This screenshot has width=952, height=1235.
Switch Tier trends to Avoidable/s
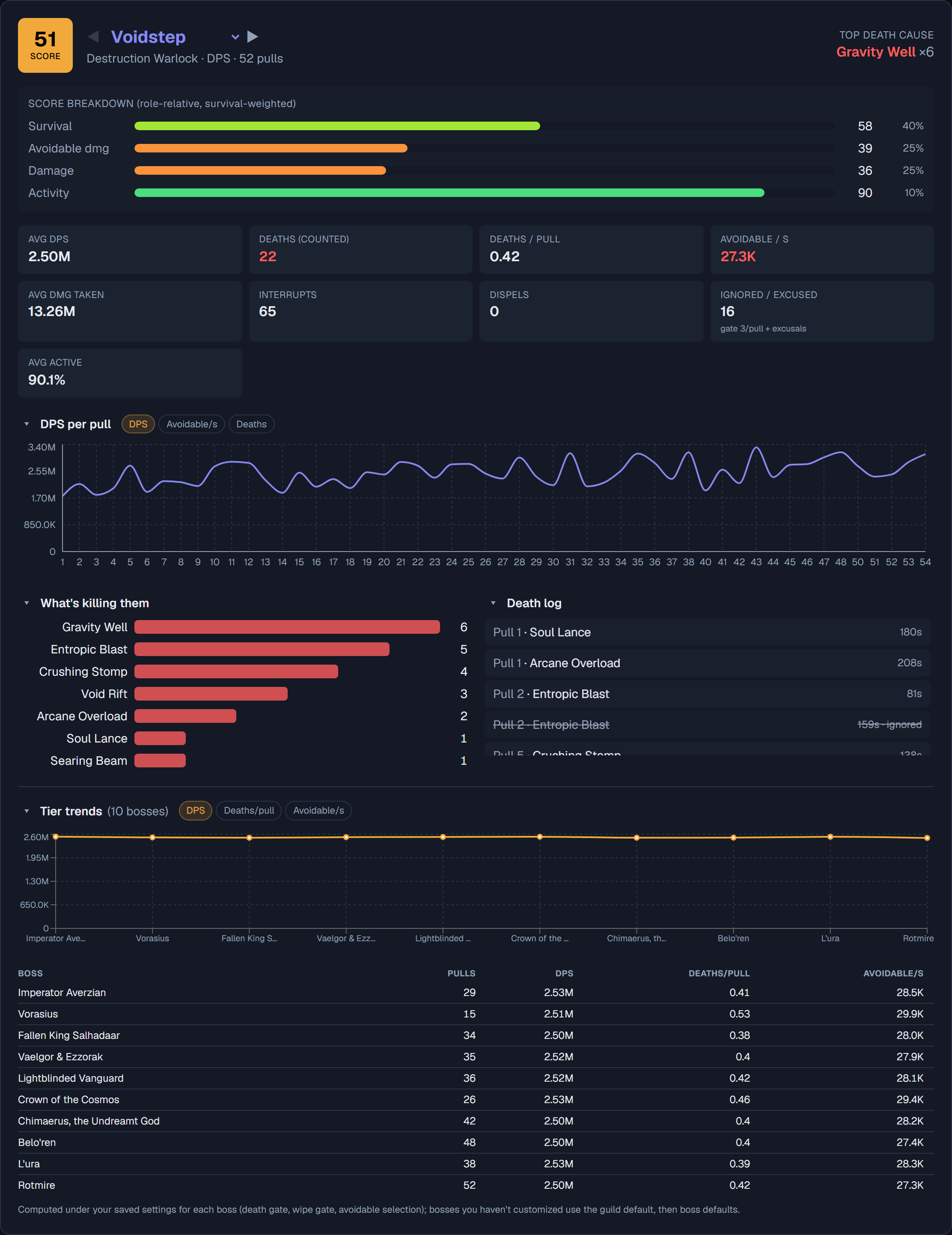click(318, 810)
